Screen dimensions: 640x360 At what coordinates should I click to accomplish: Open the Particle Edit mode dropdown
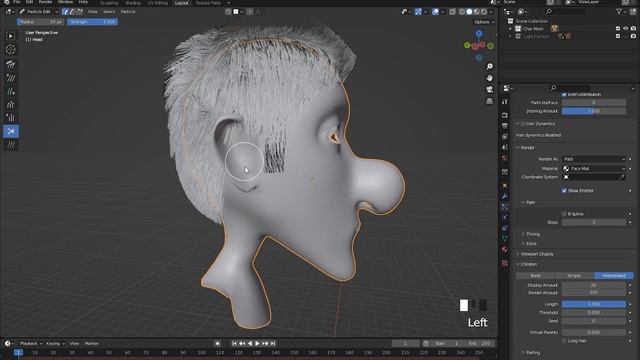(x=38, y=12)
